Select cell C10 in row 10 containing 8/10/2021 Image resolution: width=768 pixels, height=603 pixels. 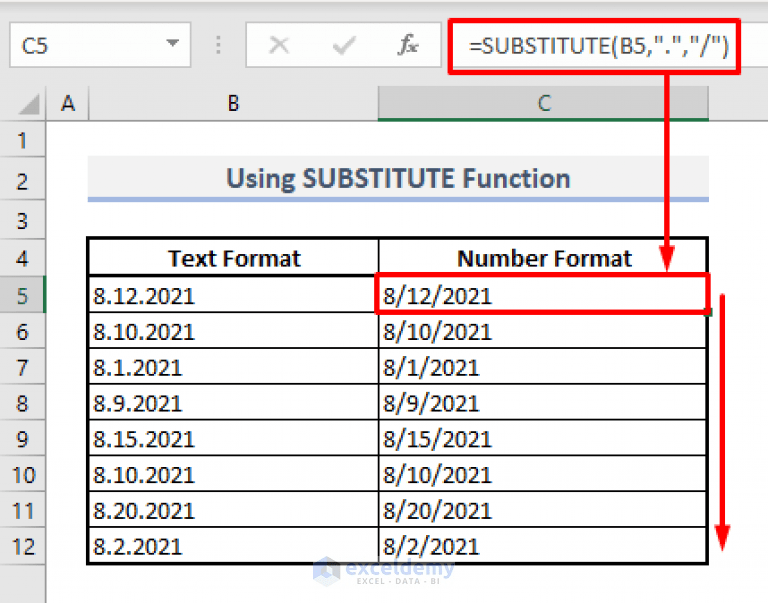click(x=543, y=474)
